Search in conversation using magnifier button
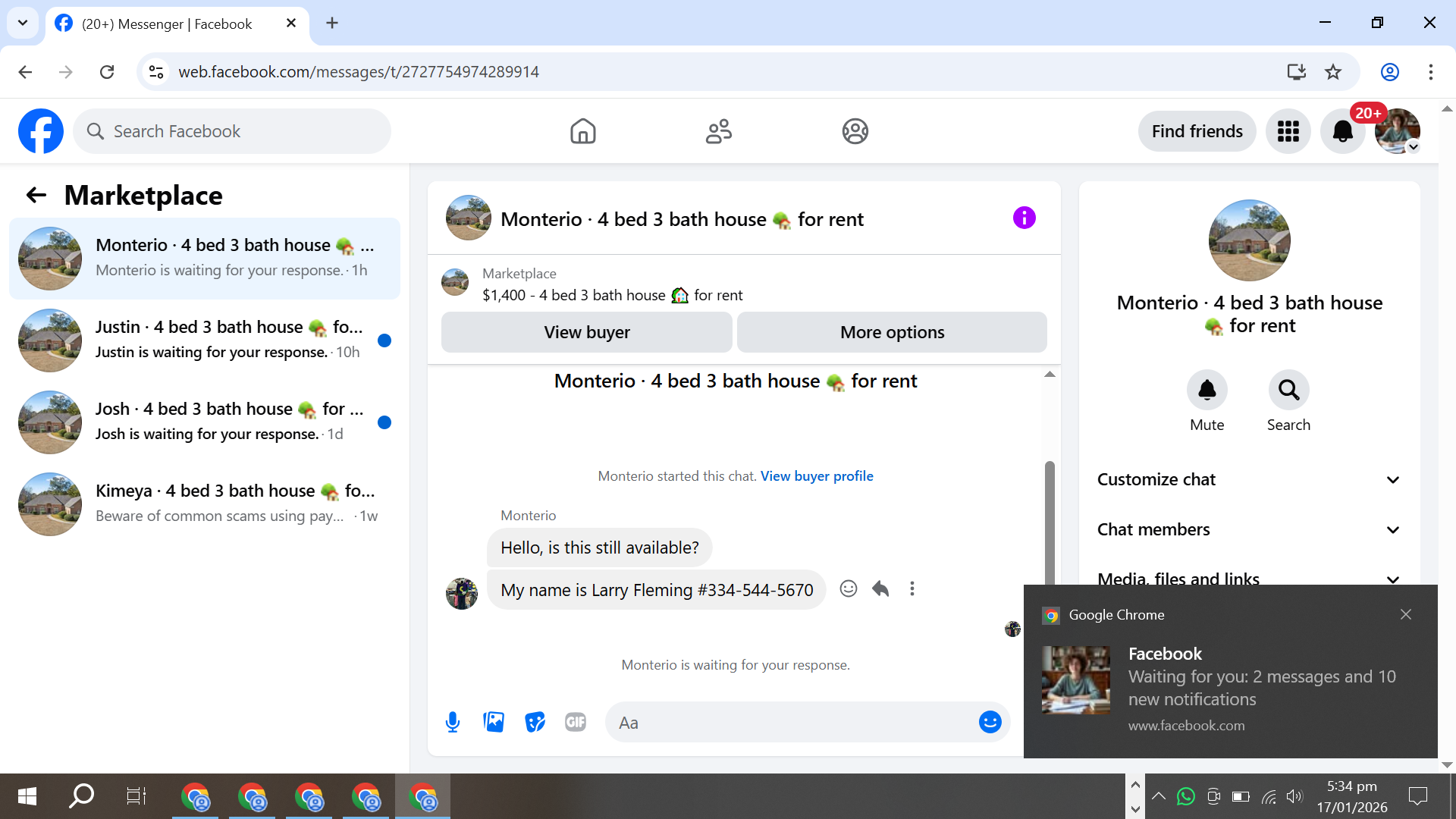 tap(1288, 390)
